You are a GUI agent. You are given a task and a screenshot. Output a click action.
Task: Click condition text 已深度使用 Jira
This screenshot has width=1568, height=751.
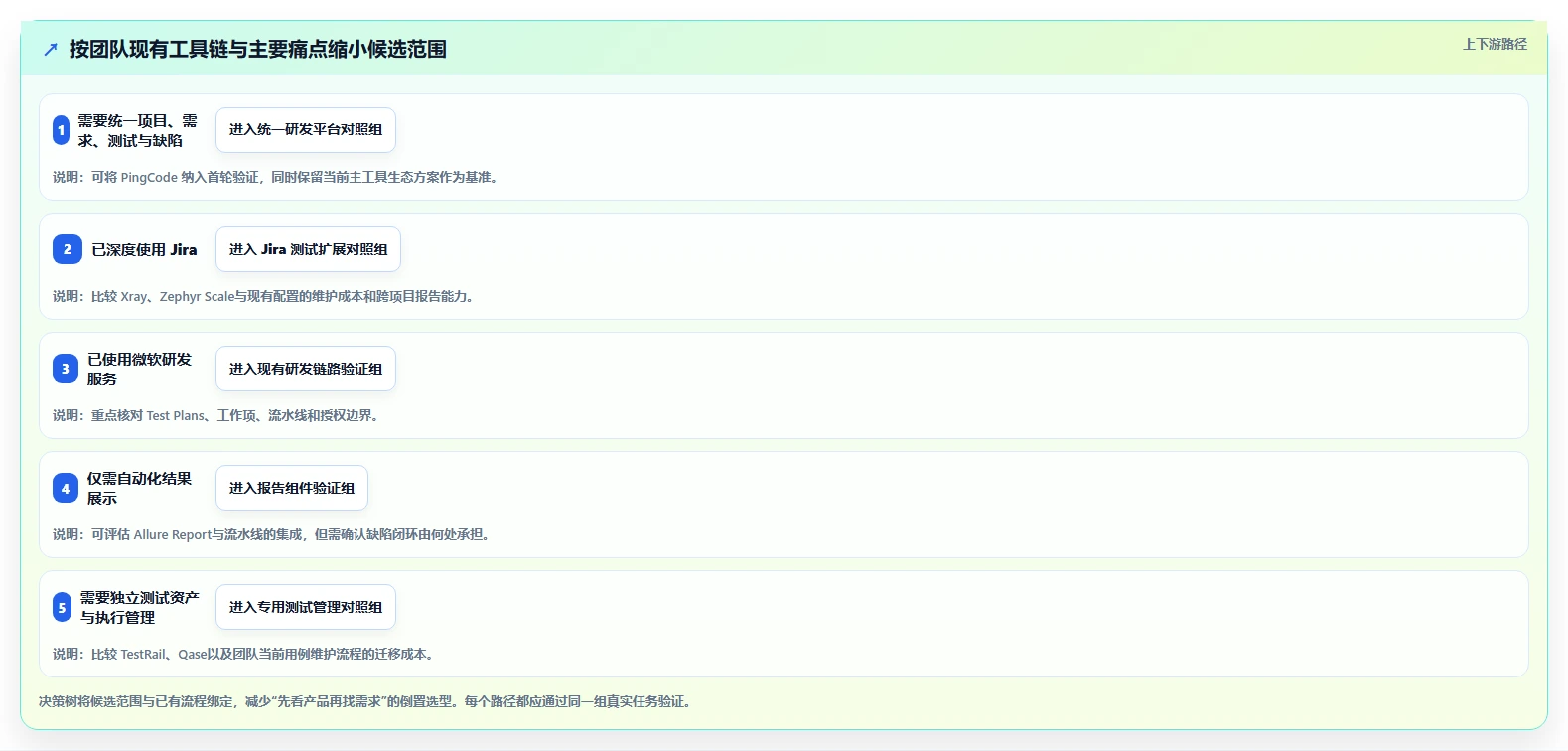144,249
